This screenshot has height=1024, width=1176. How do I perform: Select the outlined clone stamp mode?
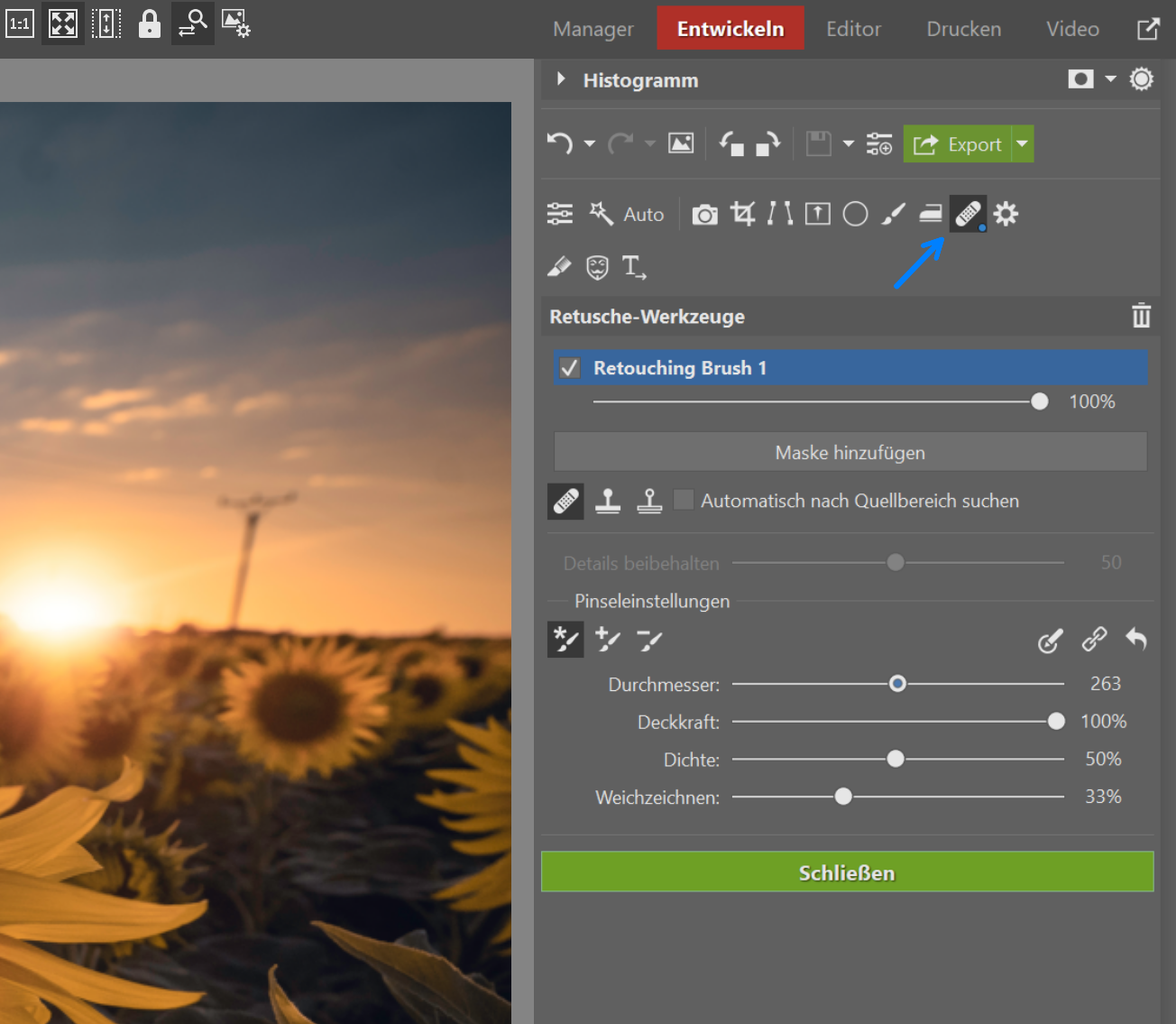tap(649, 501)
